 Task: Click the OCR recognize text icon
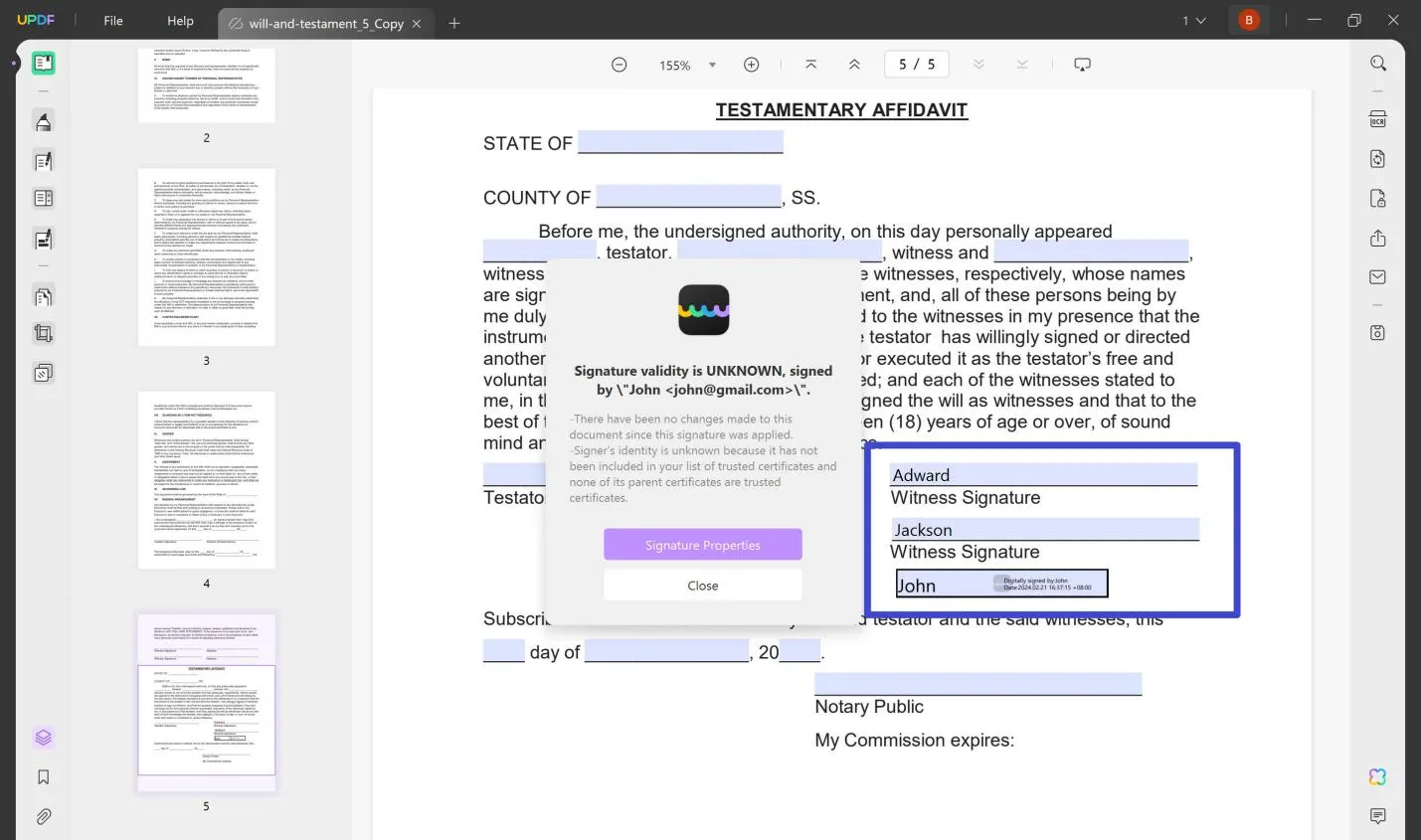pyautogui.click(x=1377, y=119)
